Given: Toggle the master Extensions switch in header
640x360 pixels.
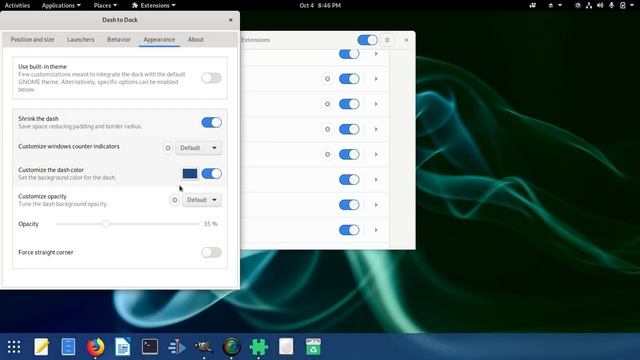Looking at the screenshot, I should tap(367, 40).
